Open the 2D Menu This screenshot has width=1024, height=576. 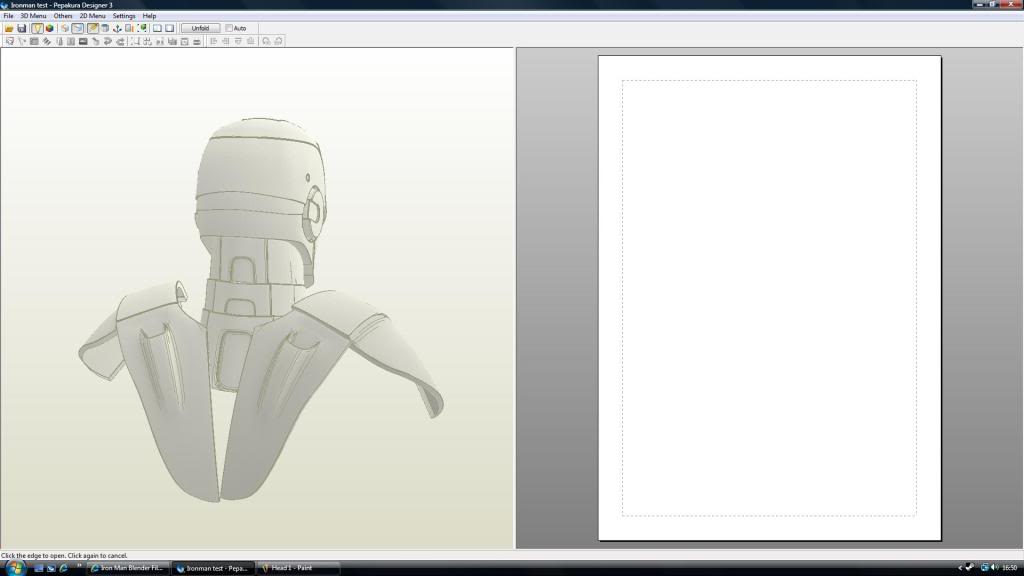[92, 16]
